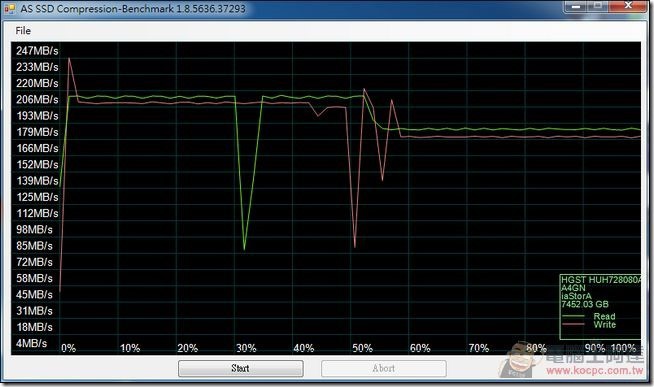Click the 60% compression label
The width and height of the screenshot is (654, 387).
point(420,348)
